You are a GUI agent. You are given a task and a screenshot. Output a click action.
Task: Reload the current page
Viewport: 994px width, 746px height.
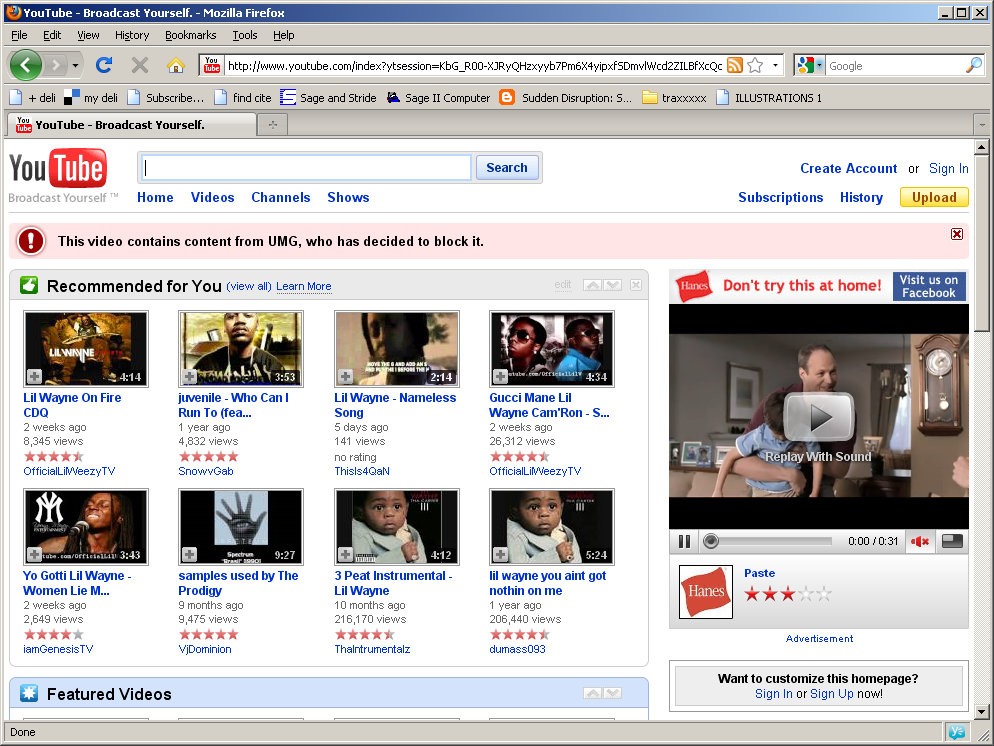(x=104, y=65)
